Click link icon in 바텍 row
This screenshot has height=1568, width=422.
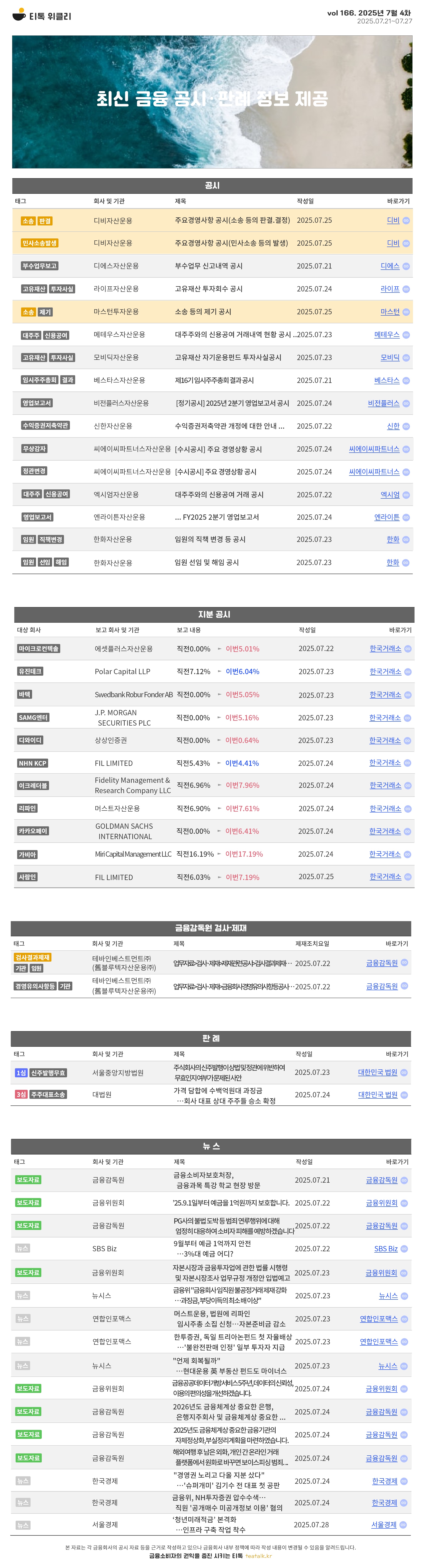coord(407,695)
